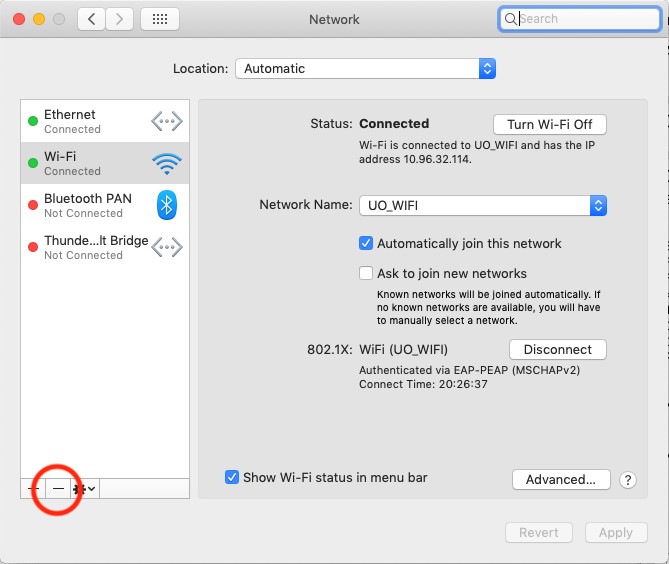669x564 pixels.
Task: Select Bluetooth PAN service in the list
Action: (85, 205)
